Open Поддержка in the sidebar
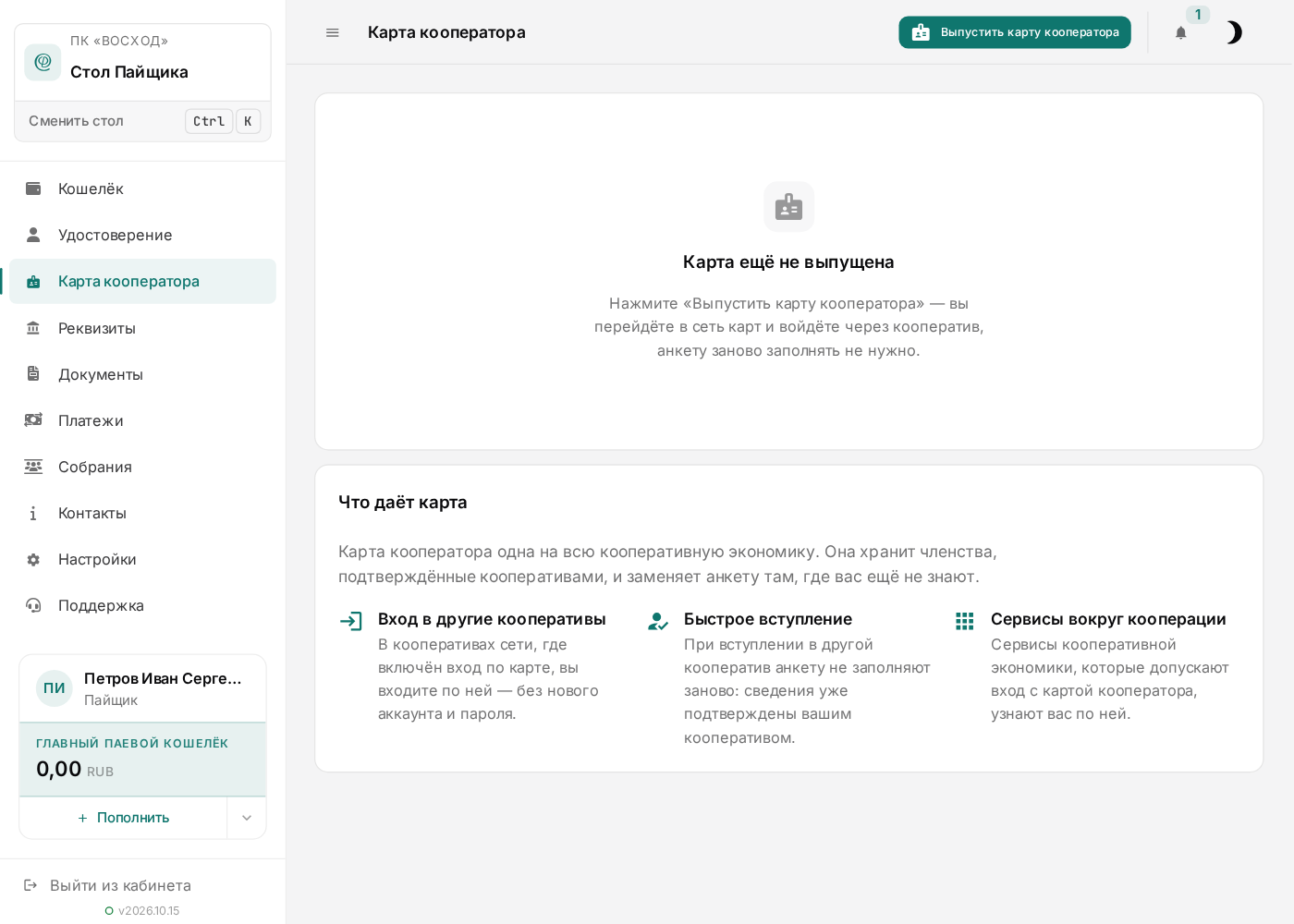The width and height of the screenshot is (1294, 924). 142,605
